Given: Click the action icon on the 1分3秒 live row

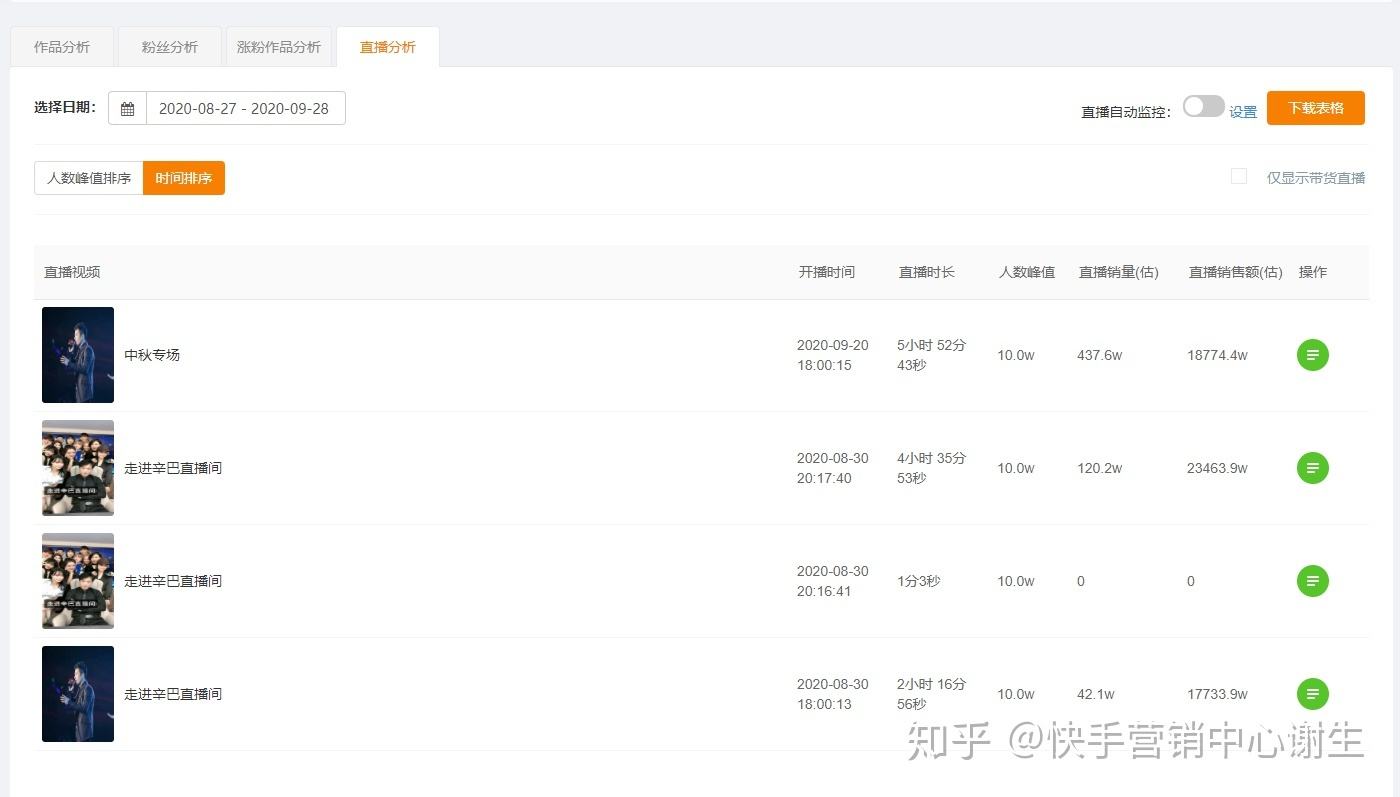Looking at the screenshot, I should click(x=1312, y=581).
